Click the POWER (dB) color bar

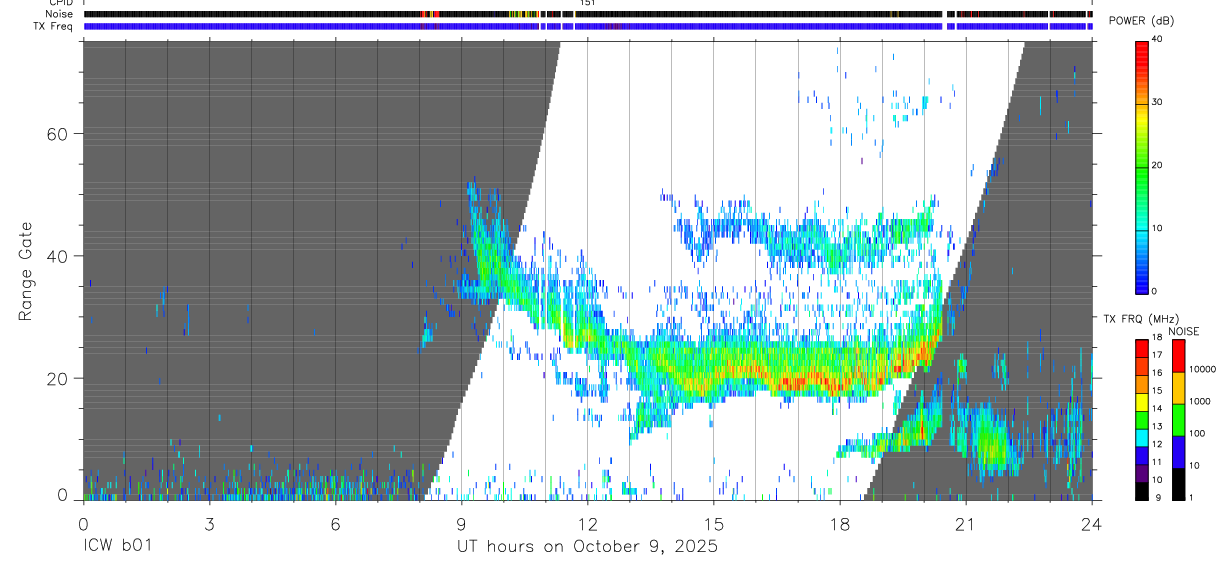1142,166
